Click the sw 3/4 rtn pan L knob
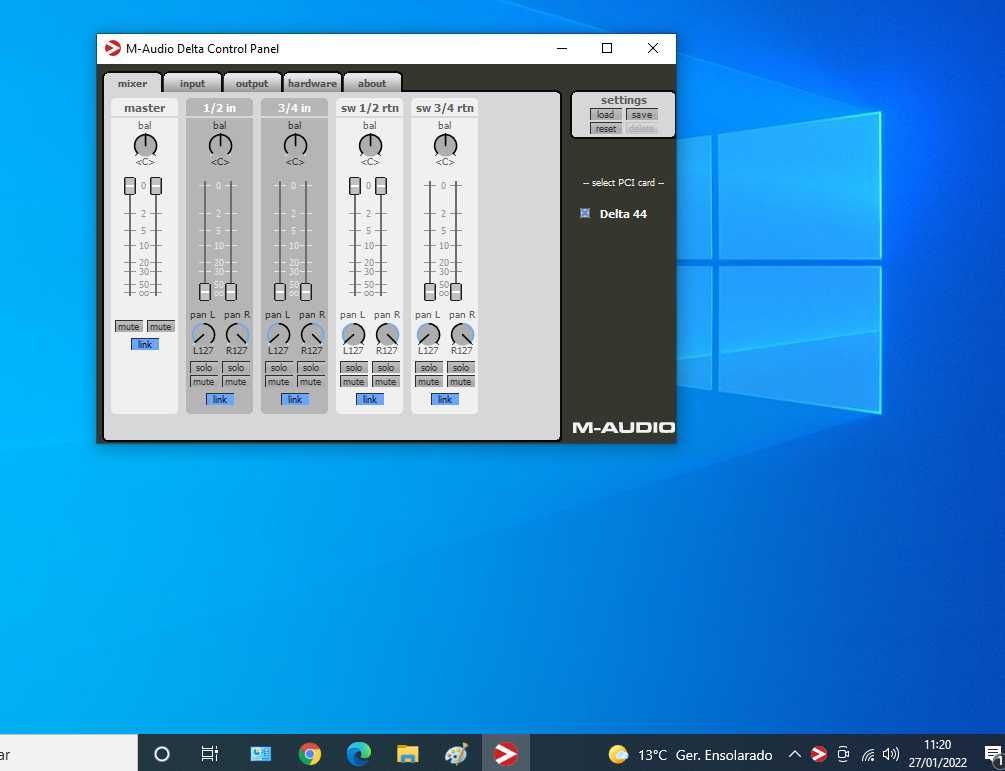 pyautogui.click(x=428, y=334)
